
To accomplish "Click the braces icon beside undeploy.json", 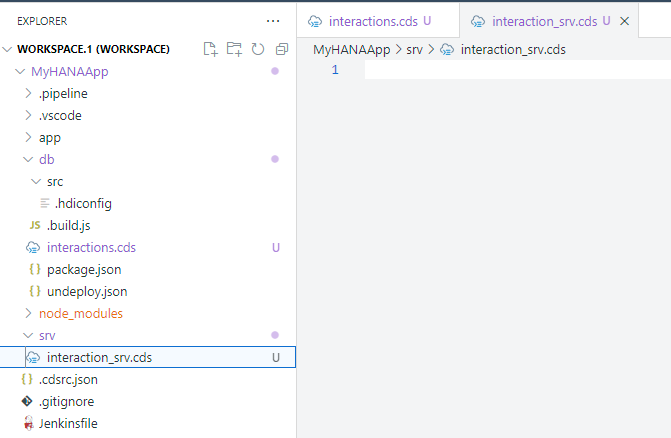I will [35, 292].
